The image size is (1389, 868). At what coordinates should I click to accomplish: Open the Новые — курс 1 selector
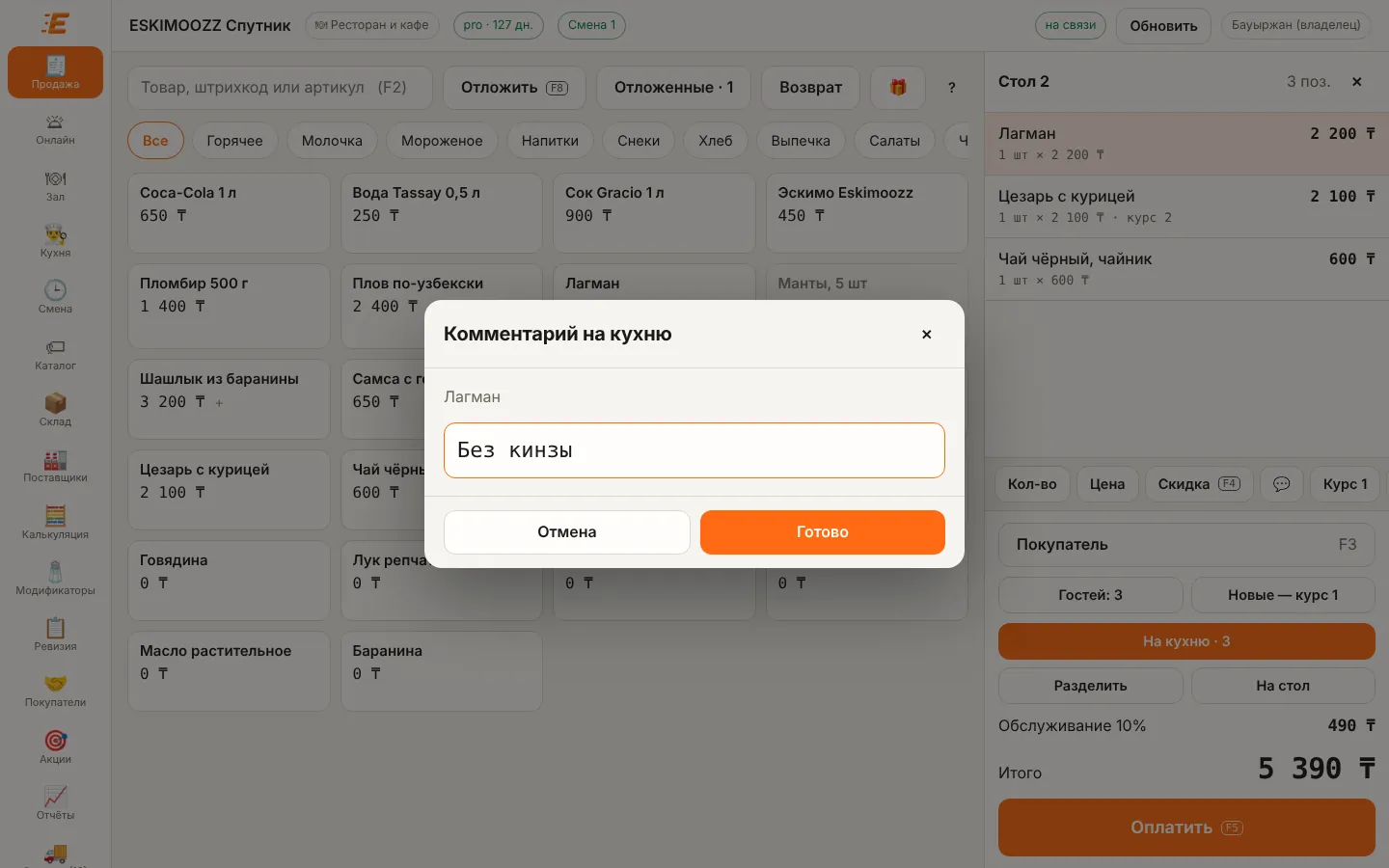1283,595
